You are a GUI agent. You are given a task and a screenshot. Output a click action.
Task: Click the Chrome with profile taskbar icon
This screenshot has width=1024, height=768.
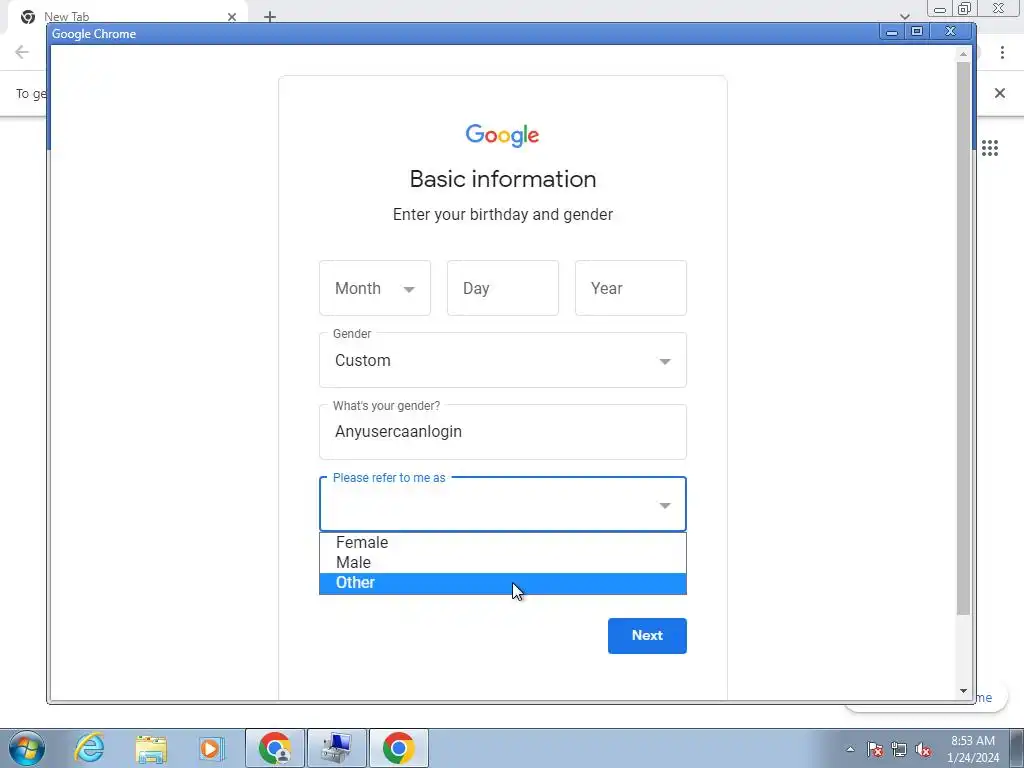coord(275,748)
